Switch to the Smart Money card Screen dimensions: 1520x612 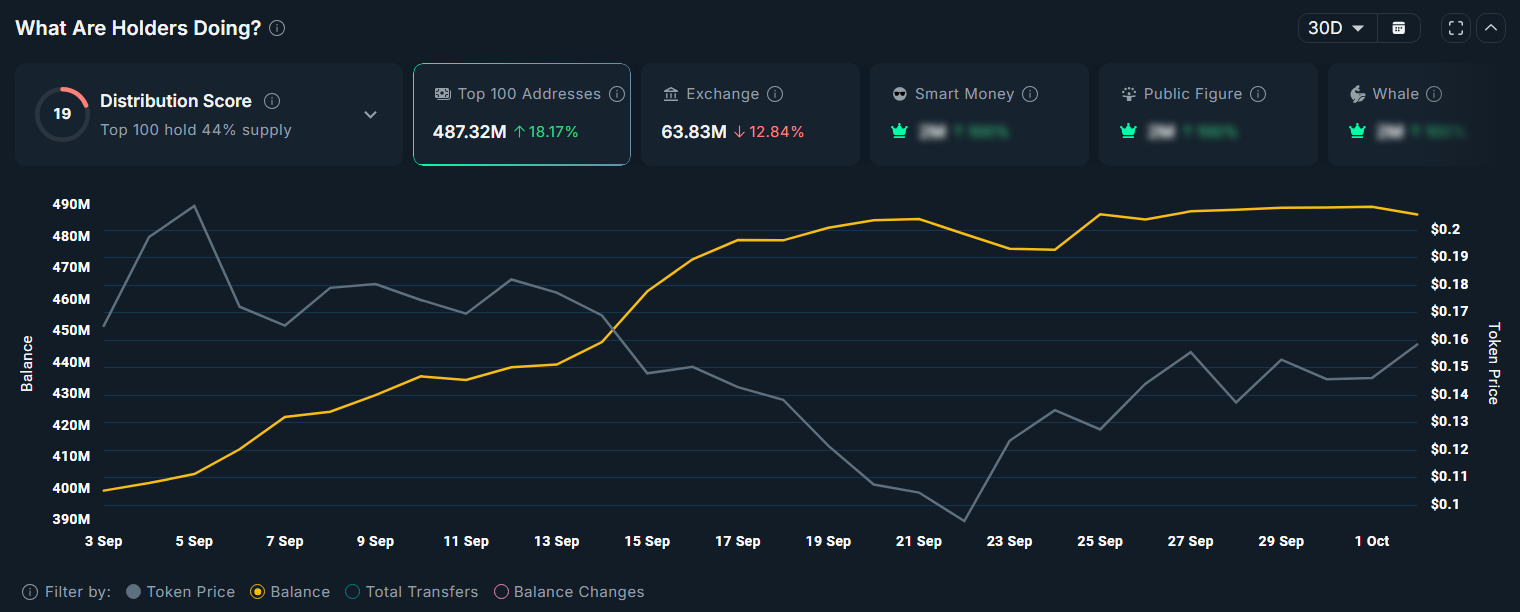(x=979, y=114)
